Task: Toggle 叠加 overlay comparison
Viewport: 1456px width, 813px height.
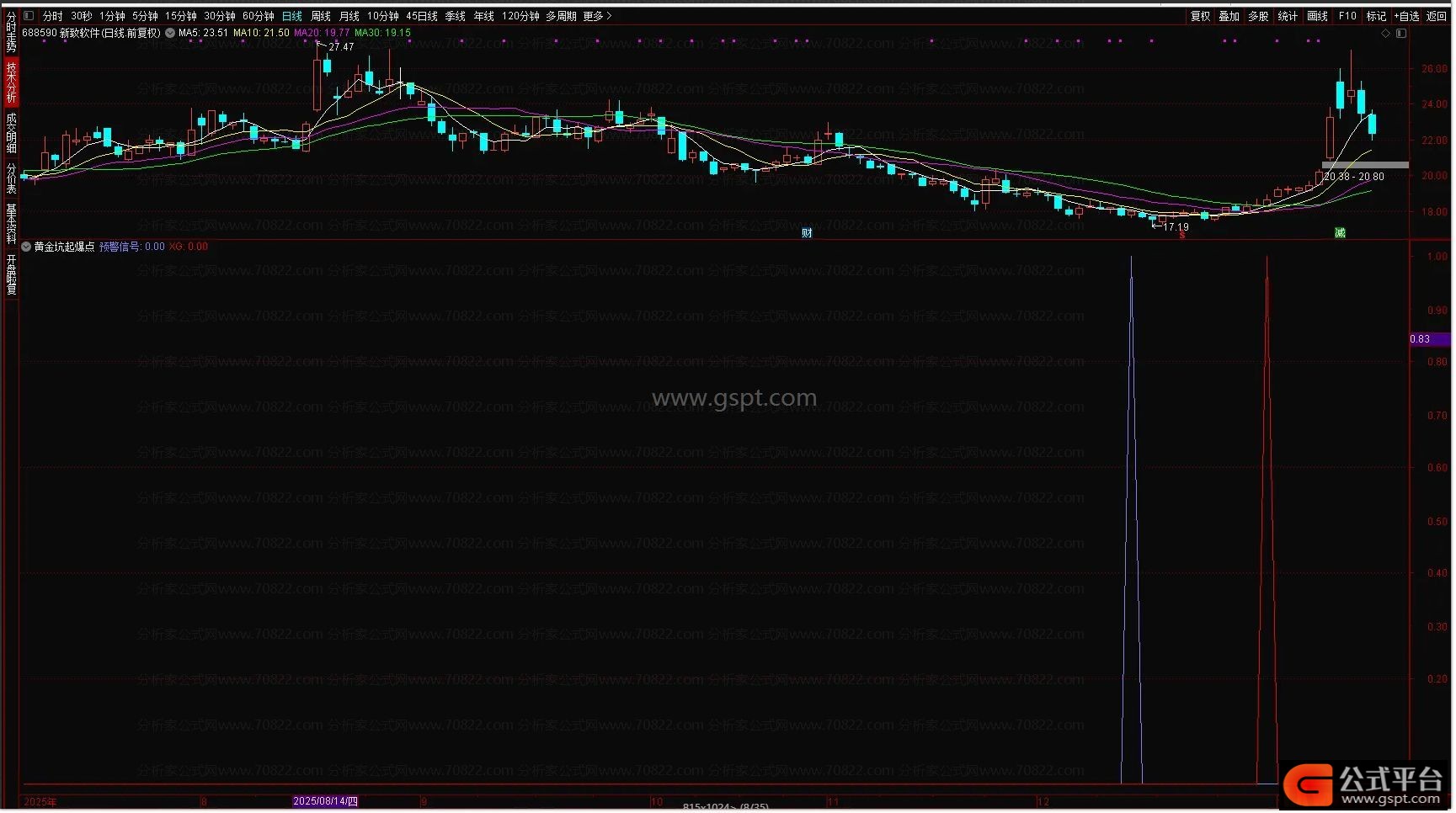Action: pyautogui.click(x=1229, y=16)
